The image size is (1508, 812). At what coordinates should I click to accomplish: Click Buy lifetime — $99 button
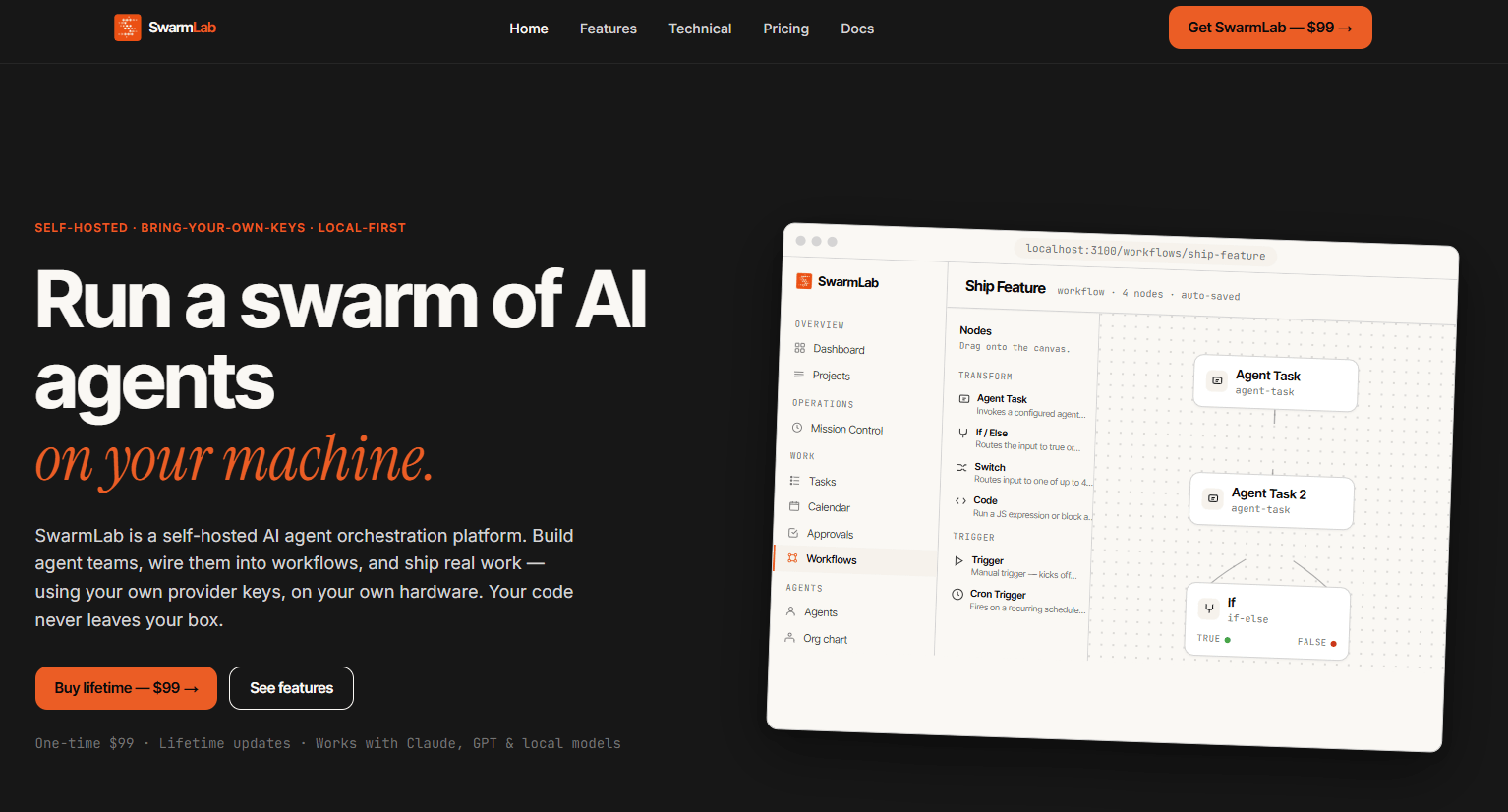[126, 688]
